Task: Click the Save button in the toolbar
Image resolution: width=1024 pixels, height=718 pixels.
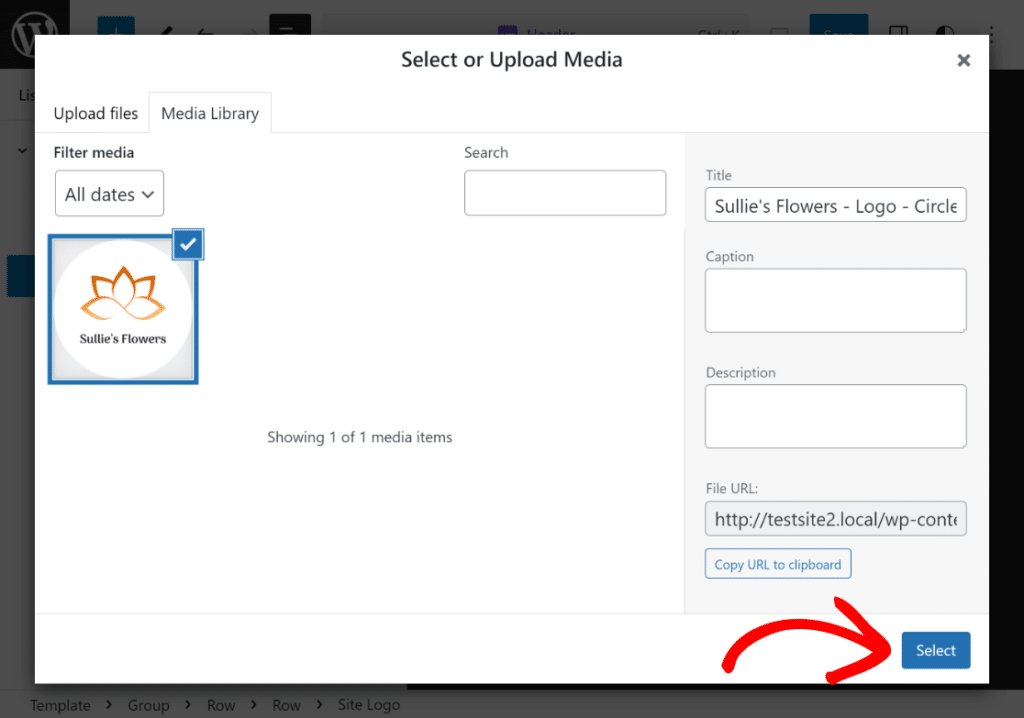Action: coord(838,30)
